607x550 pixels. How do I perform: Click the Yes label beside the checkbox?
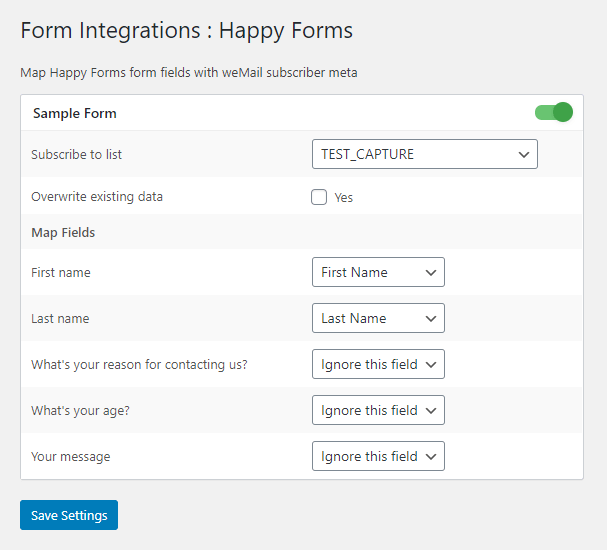point(344,198)
